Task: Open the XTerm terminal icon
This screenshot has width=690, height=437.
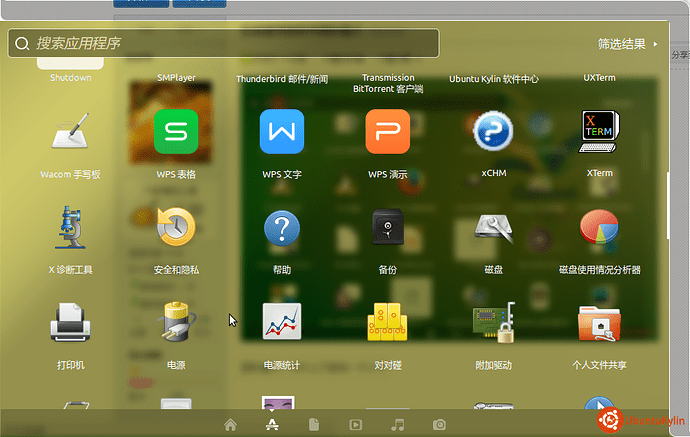Action: pyautogui.click(x=600, y=132)
